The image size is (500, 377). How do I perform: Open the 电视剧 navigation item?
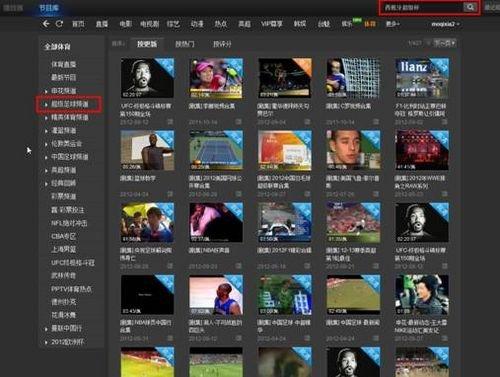point(149,24)
